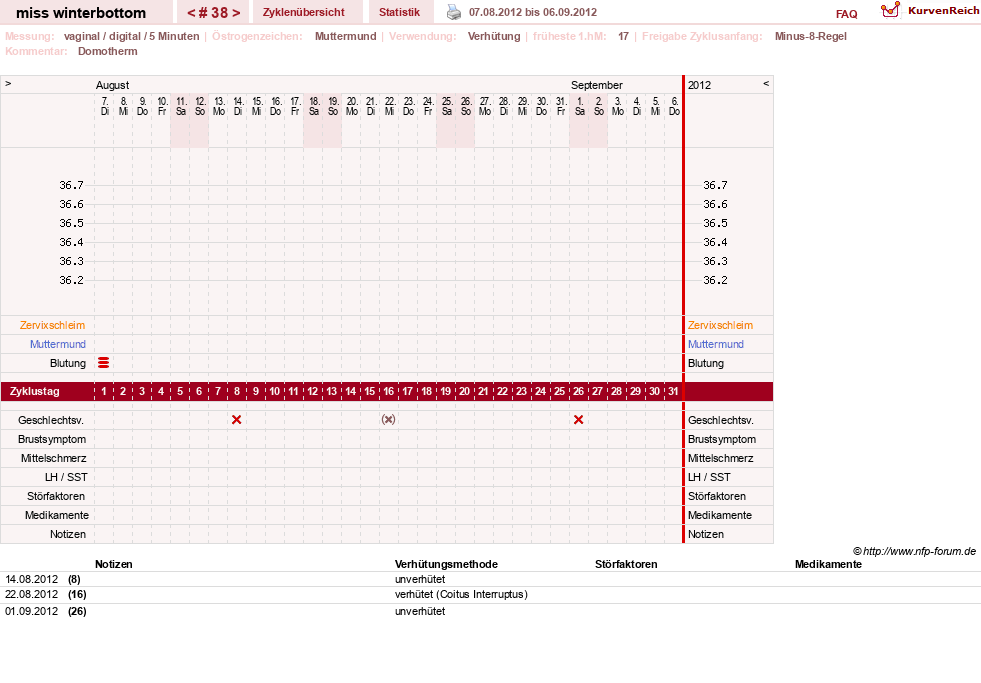981x683 pixels.
Task: Click the KurvenReich logo icon
Action: pos(890,9)
